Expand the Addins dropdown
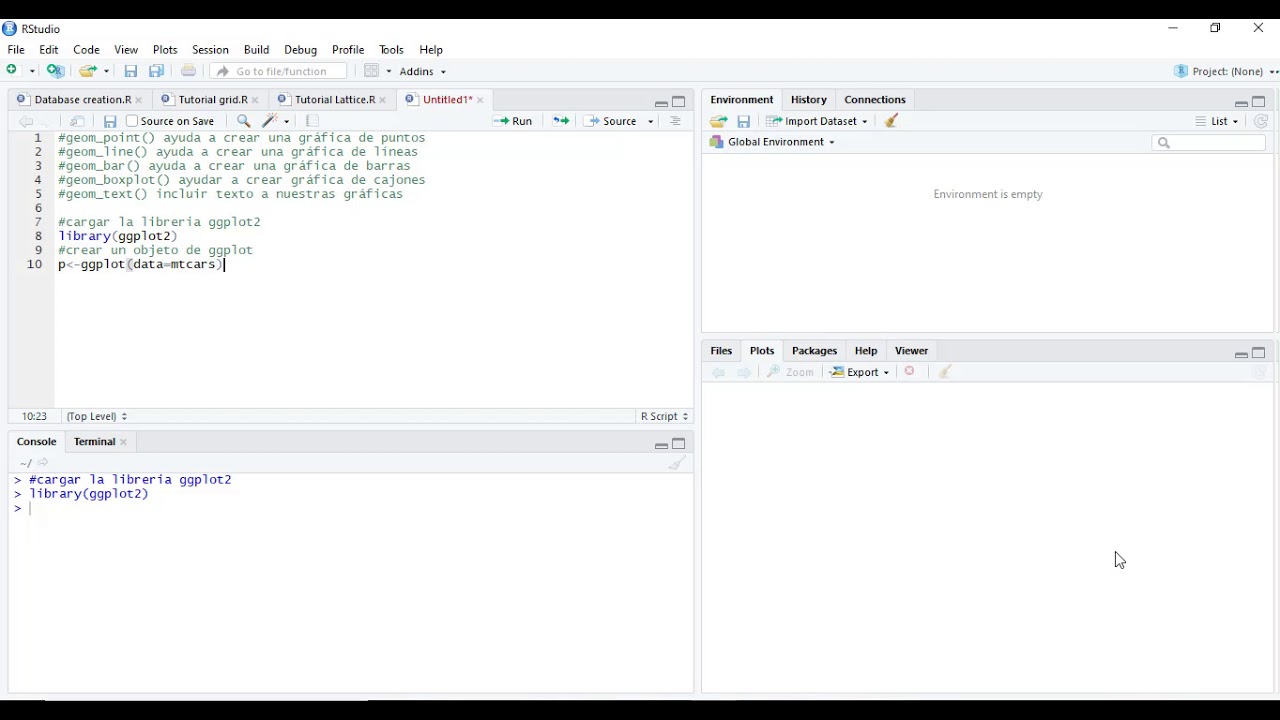This screenshot has height=720, width=1280. coord(423,71)
